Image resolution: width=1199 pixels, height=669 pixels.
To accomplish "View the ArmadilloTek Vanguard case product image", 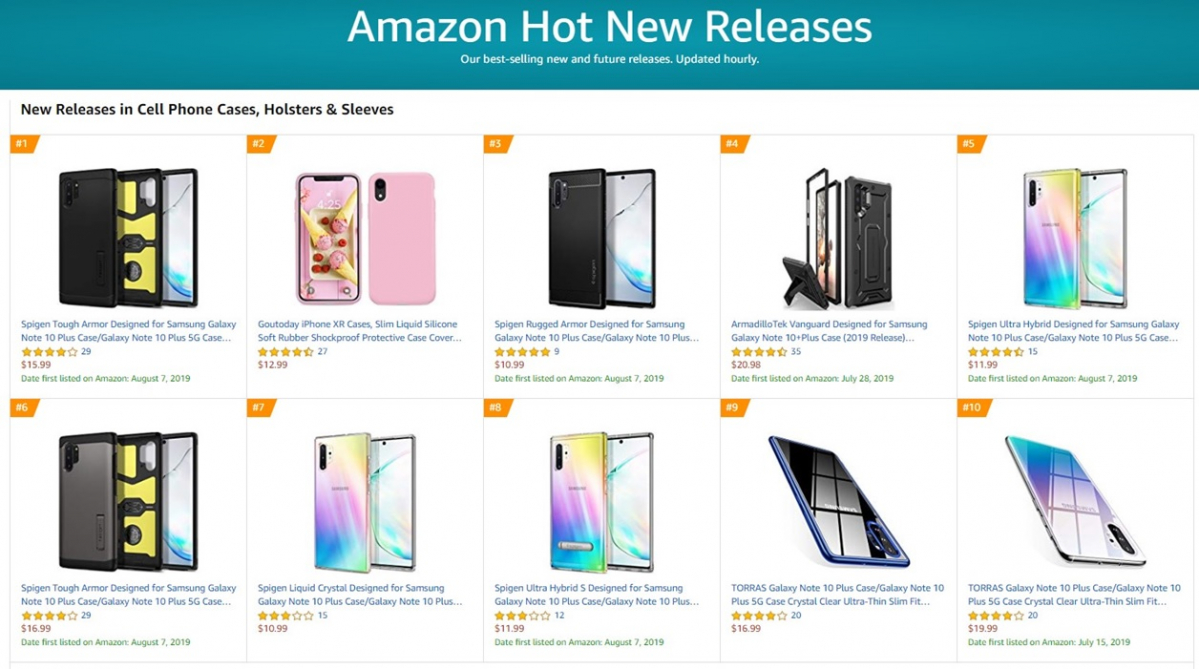I will pyautogui.click(x=838, y=239).
